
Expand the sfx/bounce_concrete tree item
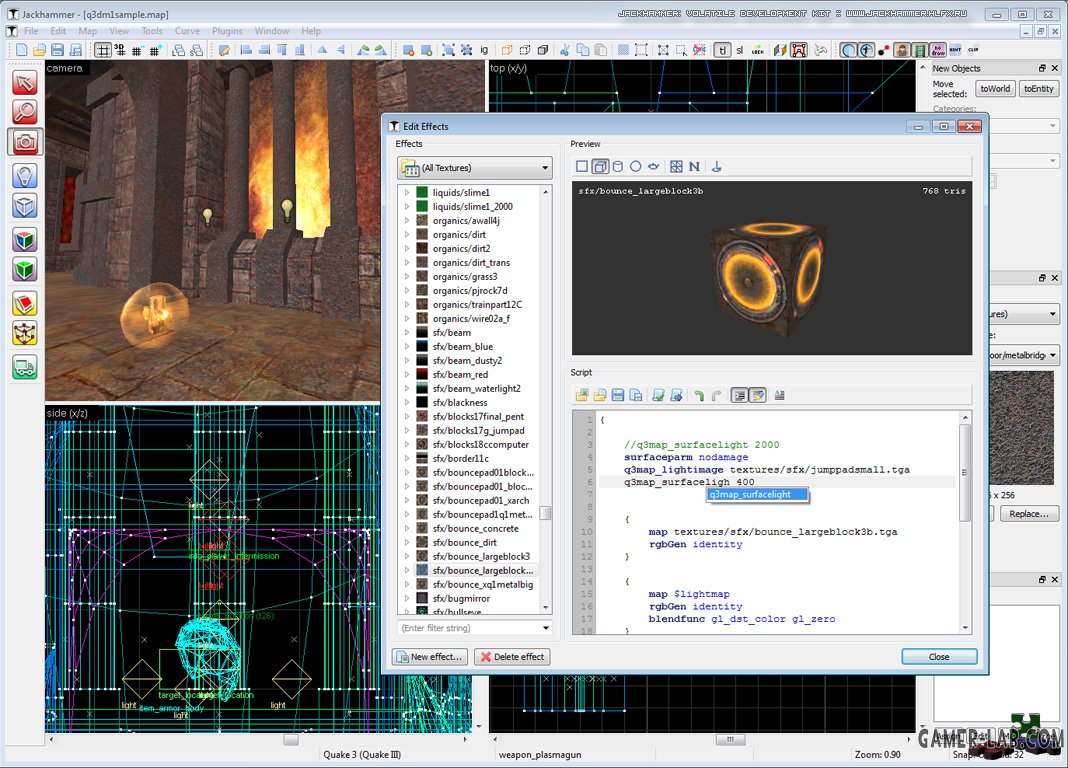tap(407, 528)
